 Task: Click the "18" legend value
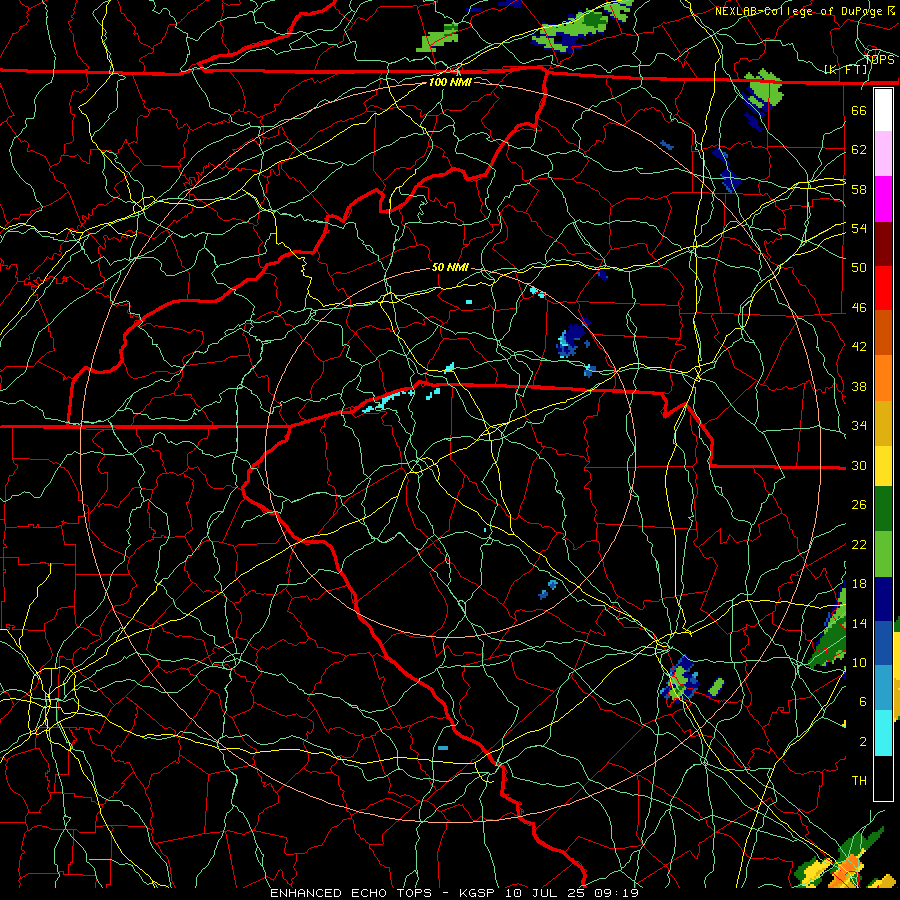point(859,584)
